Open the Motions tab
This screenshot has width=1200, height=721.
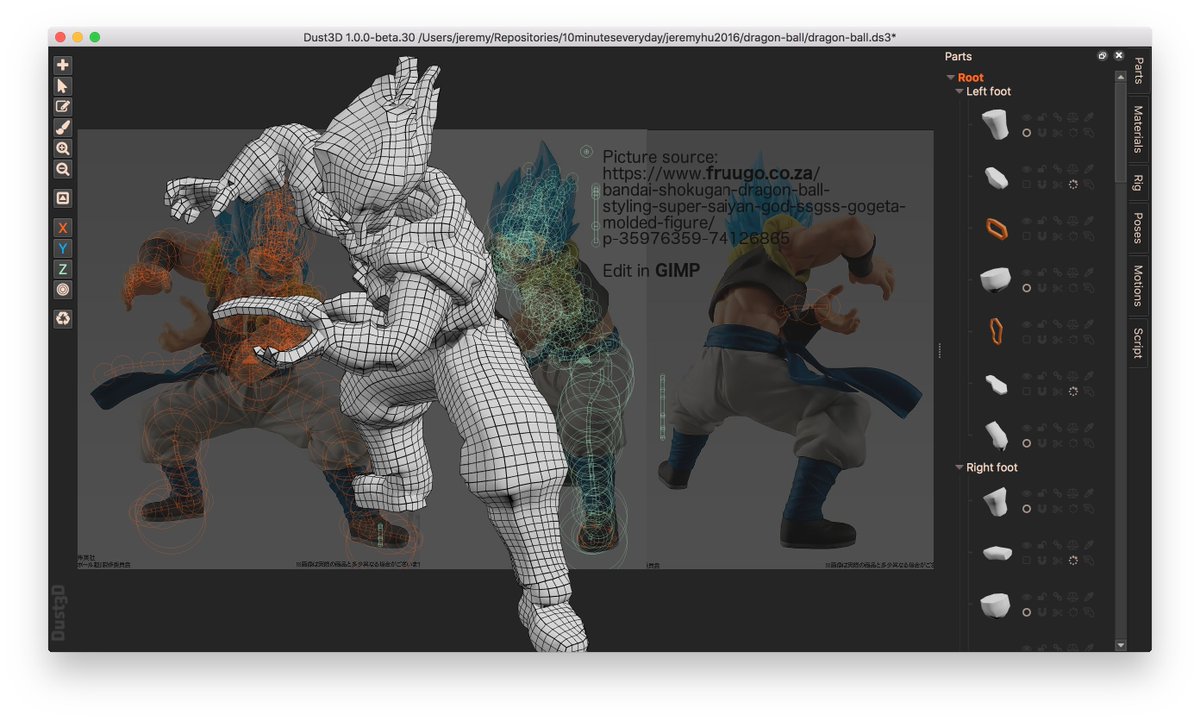point(1138,286)
